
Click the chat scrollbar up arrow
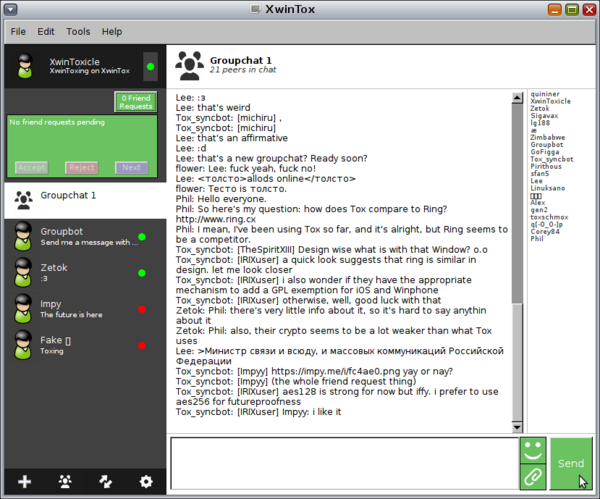click(x=517, y=98)
